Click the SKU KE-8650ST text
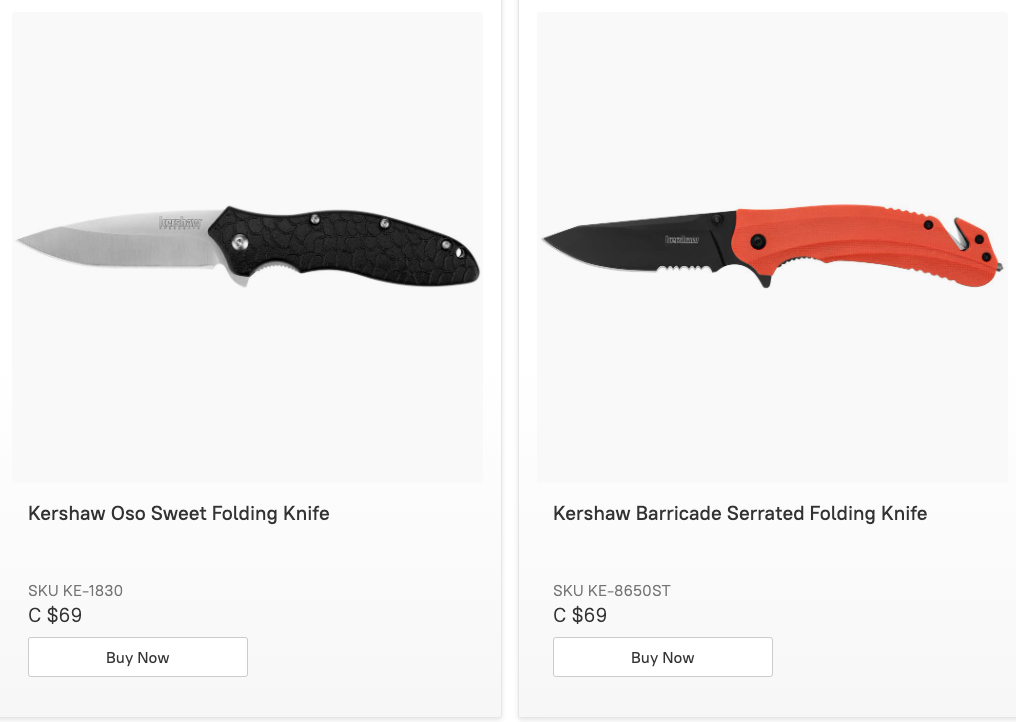1016x722 pixels. [x=612, y=591]
